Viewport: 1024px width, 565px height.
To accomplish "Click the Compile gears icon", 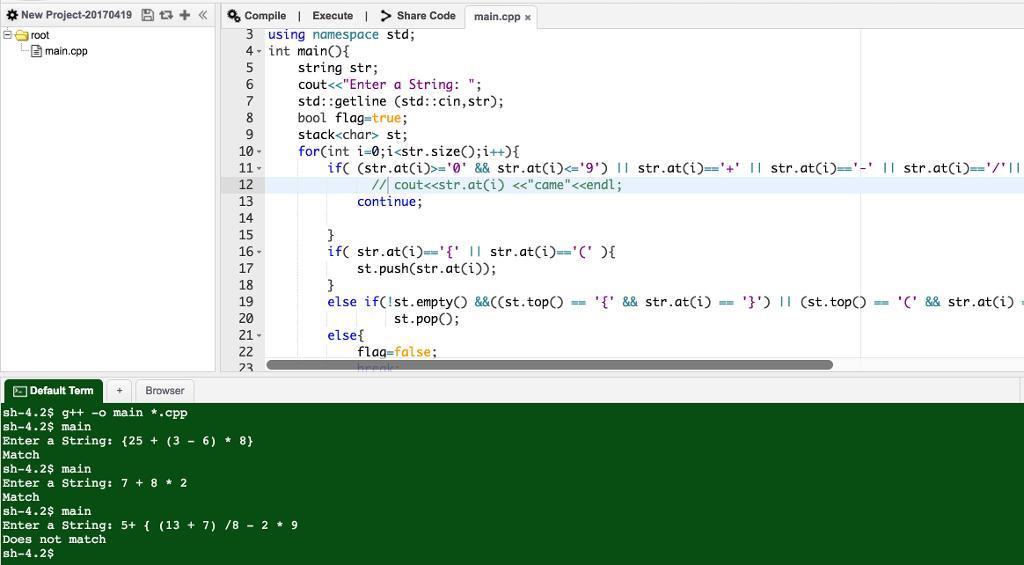I will (x=233, y=16).
